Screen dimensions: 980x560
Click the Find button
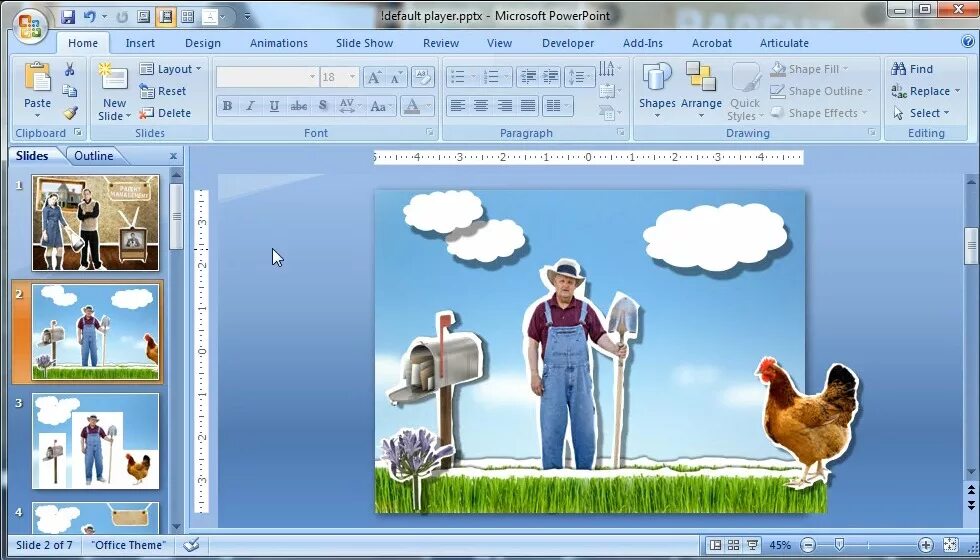pyautogui.click(x=912, y=69)
